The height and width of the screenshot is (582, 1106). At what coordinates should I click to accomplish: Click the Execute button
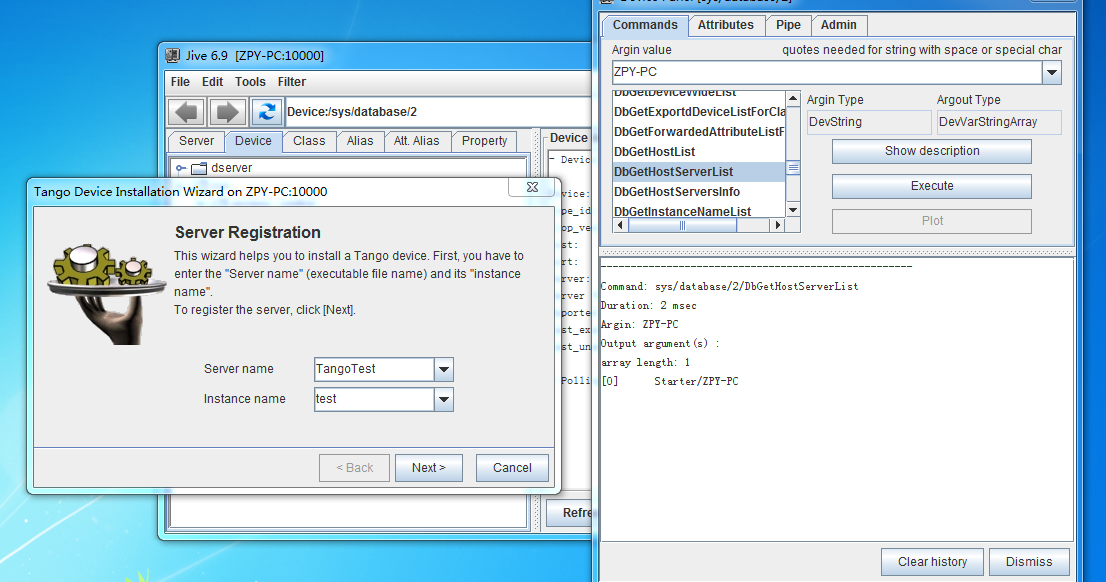(x=932, y=186)
